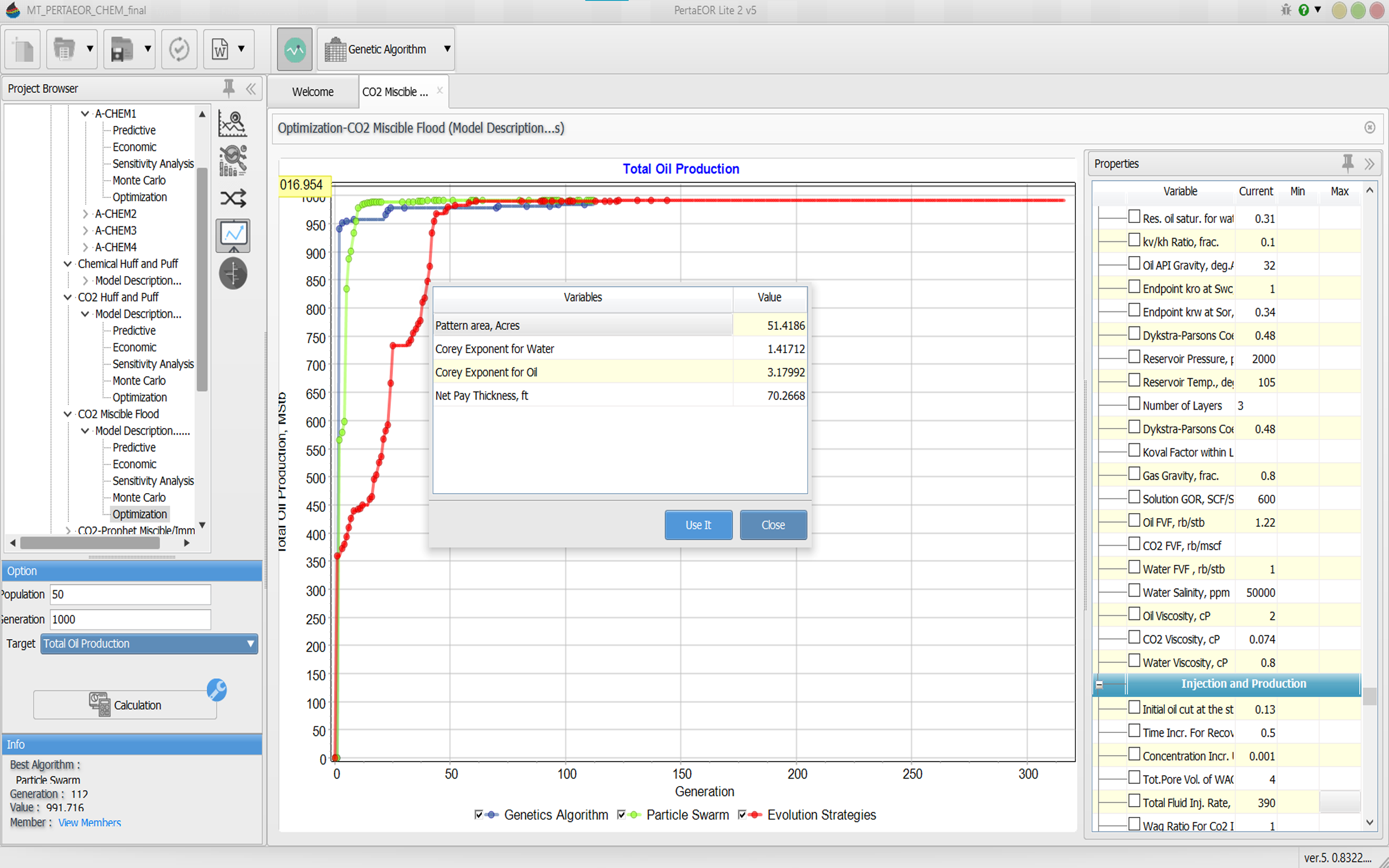Click the green chart mode toolbar button
This screenshot has width=1389, height=868.
click(x=295, y=49)
